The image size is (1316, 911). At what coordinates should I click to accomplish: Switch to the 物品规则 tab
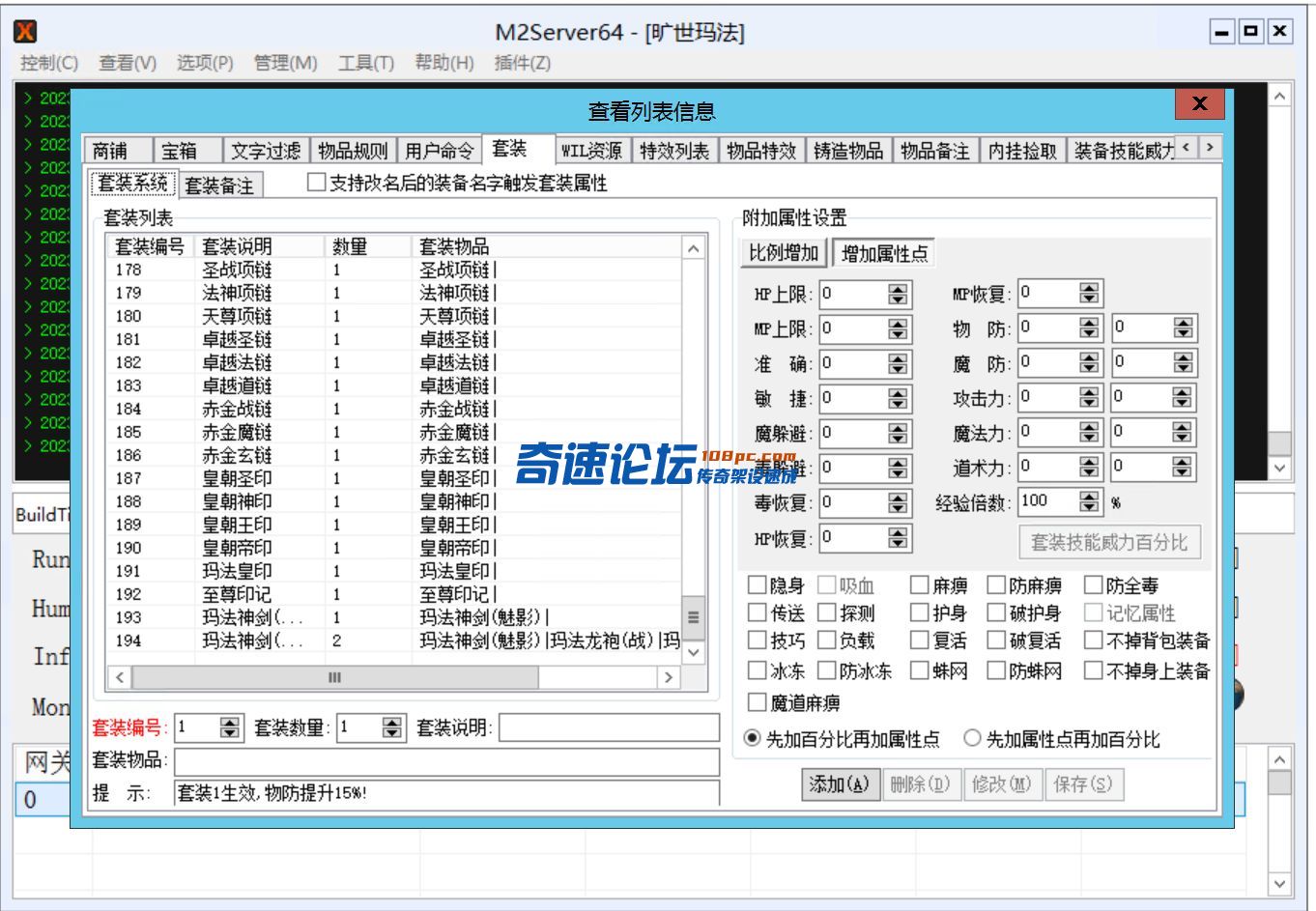pyautogui.click(x=353, y=151)
